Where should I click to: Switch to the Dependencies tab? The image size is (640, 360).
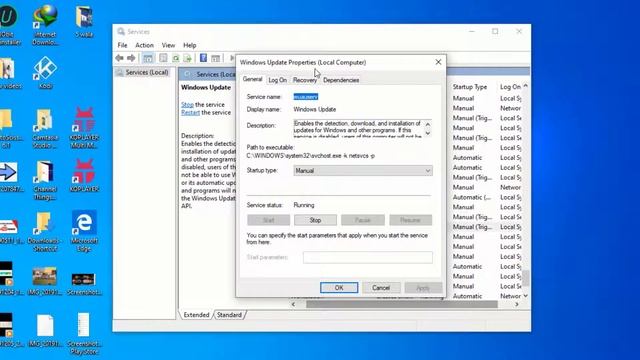coord(341,80)
